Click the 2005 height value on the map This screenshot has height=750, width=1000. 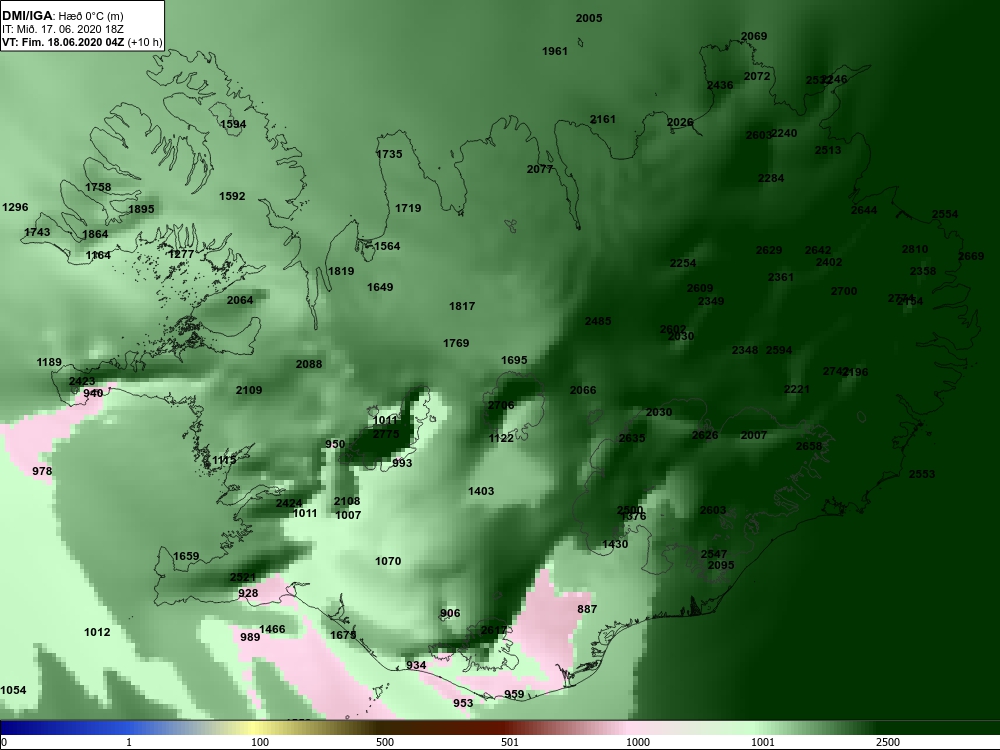click(x=589, y=18)
